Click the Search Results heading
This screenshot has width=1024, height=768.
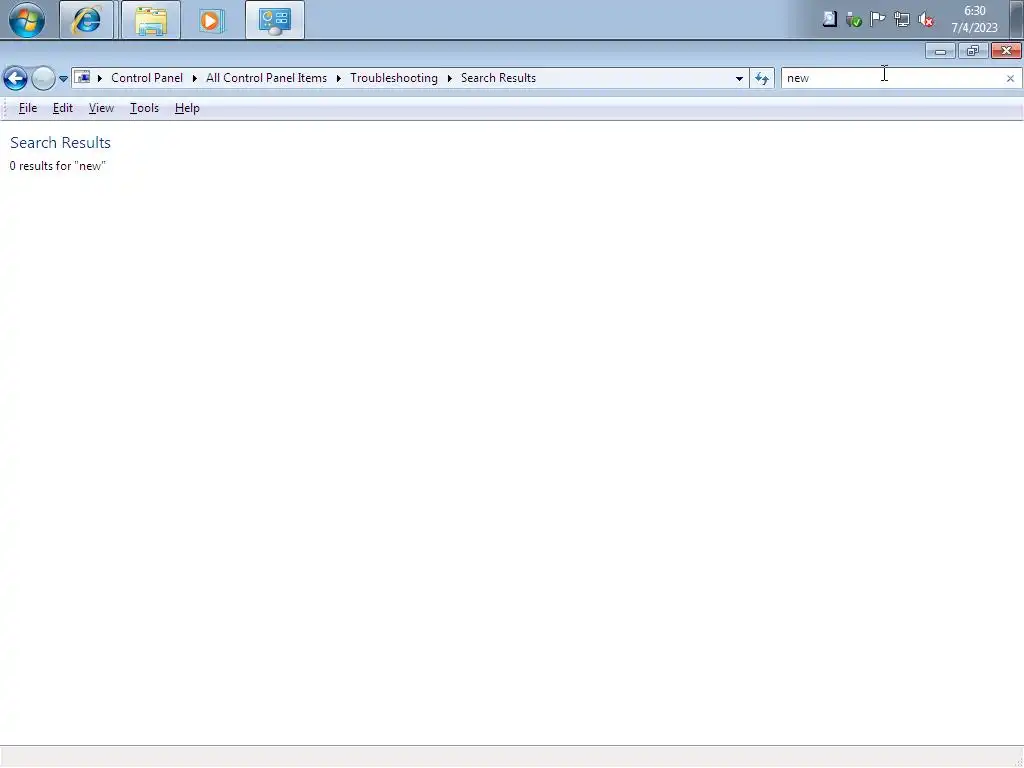point(60,142)
